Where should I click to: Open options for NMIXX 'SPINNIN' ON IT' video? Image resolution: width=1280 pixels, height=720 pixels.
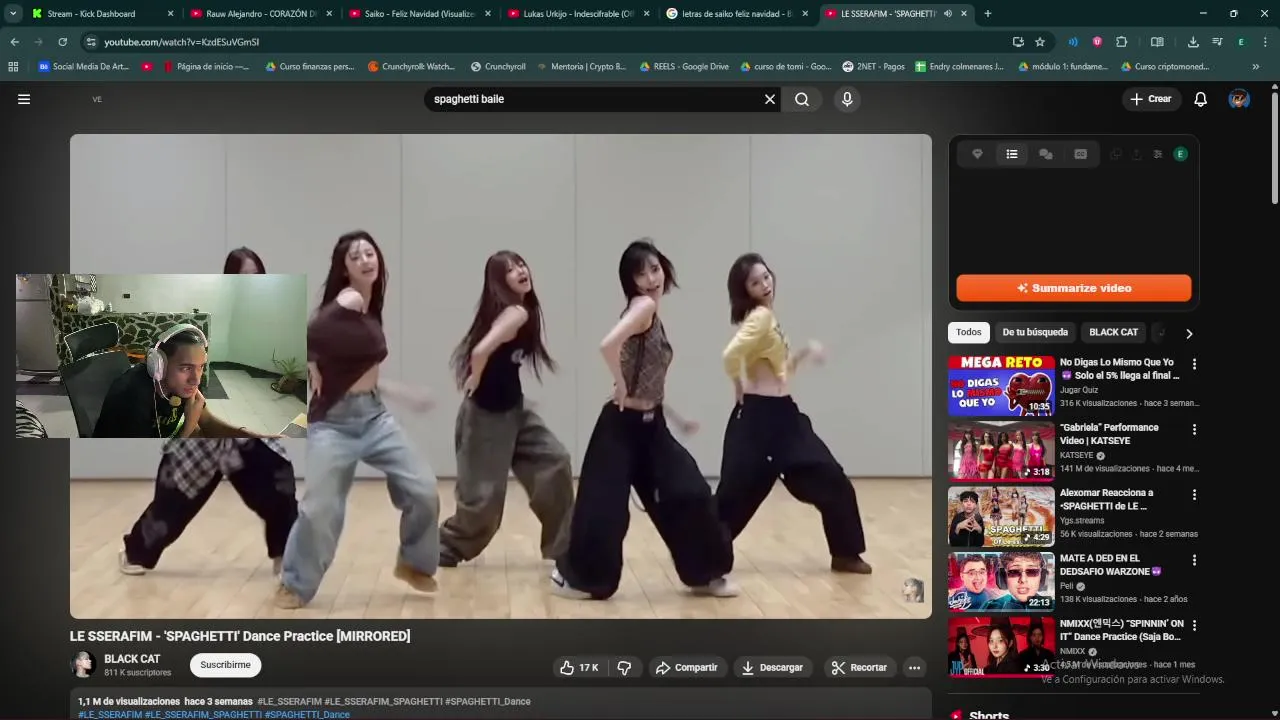tap(1194, 625)
